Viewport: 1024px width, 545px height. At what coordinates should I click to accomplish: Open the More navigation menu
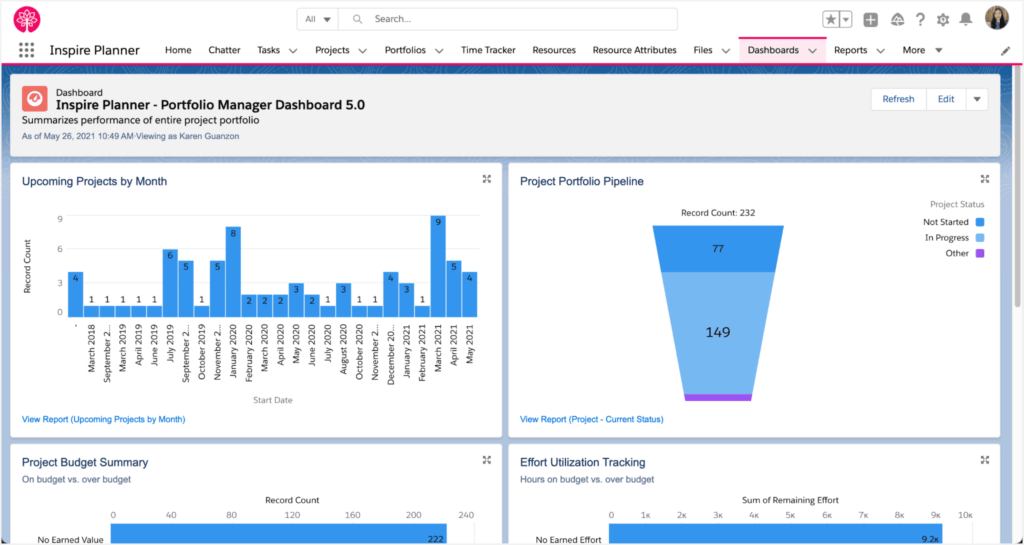tap(922, 50)
